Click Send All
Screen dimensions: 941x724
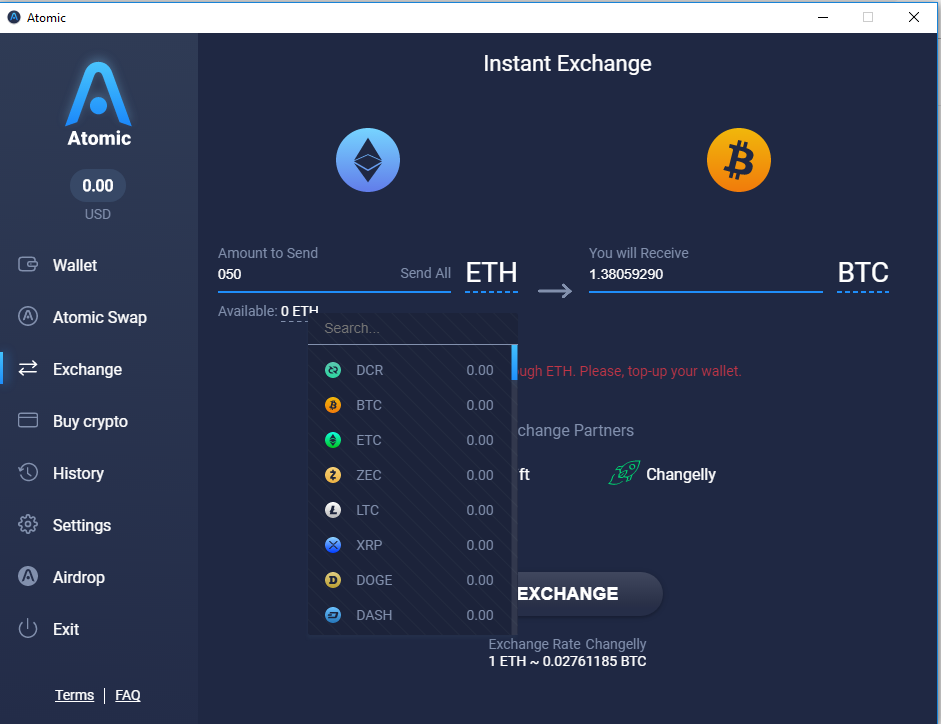pyautogui.click(x=425, y=273)
